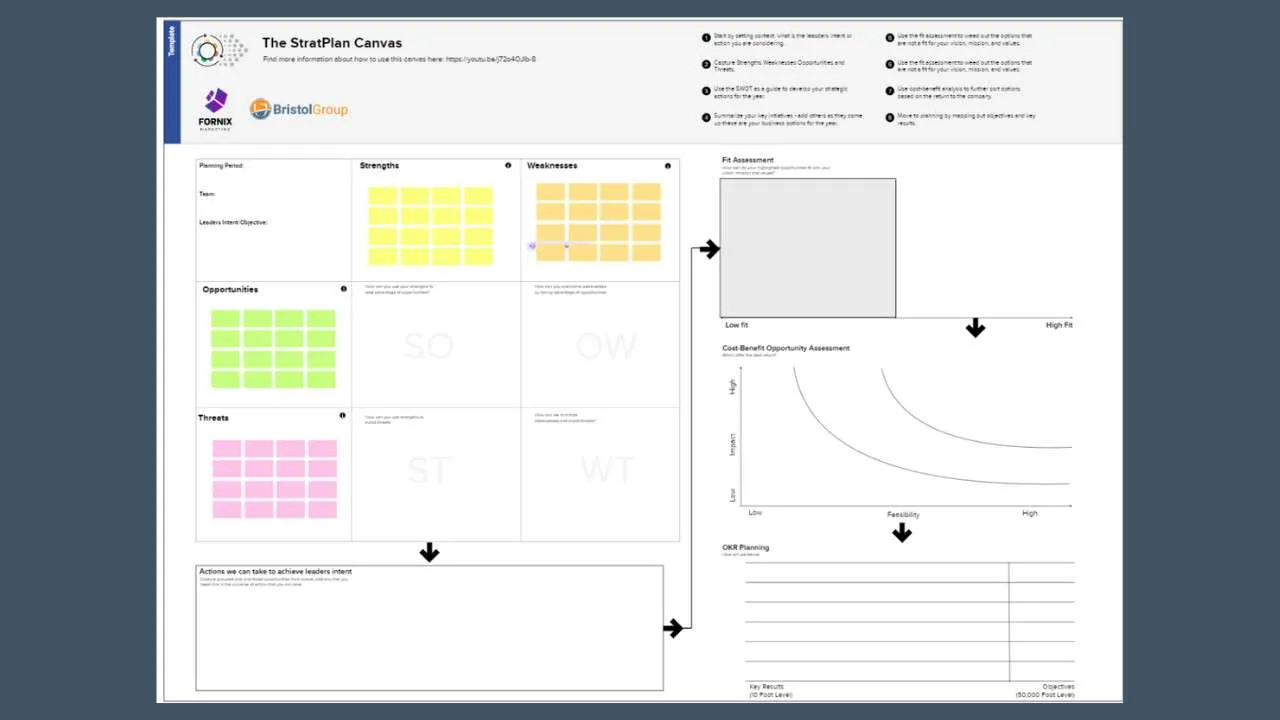Click numbered step 7 cost-benefit instruction icon
1280x720 pixels.
(889, 90)
